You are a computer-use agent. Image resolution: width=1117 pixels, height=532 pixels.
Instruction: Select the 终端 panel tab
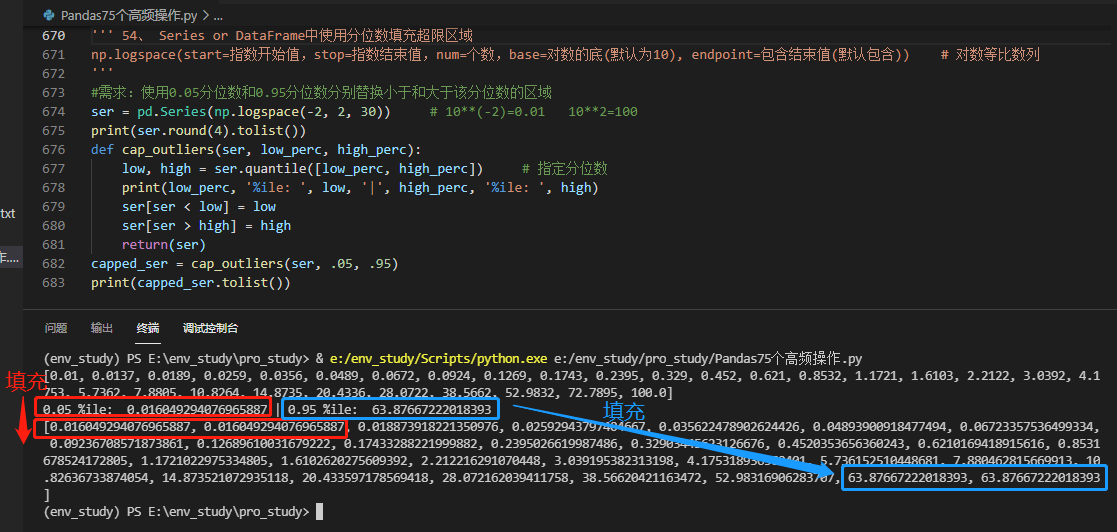pos(148,328)
